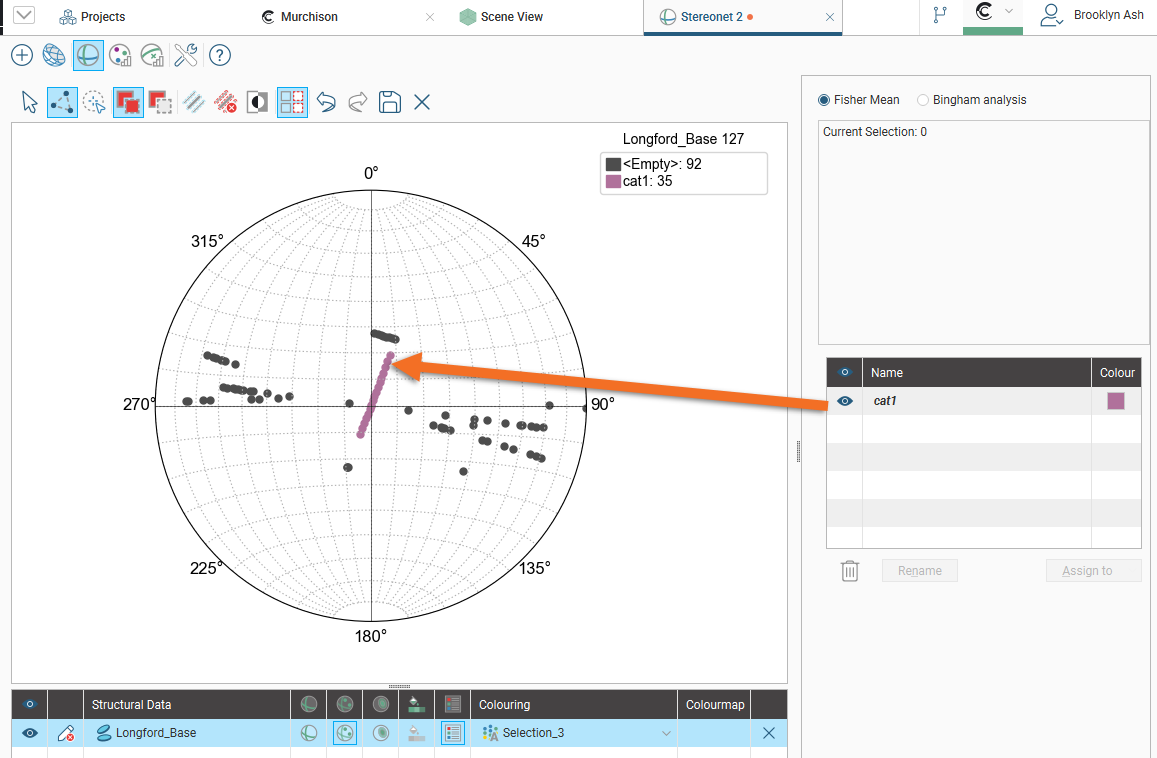
Task: Click the Longford_Base structural data name
Action: click(x=156, y=733)
